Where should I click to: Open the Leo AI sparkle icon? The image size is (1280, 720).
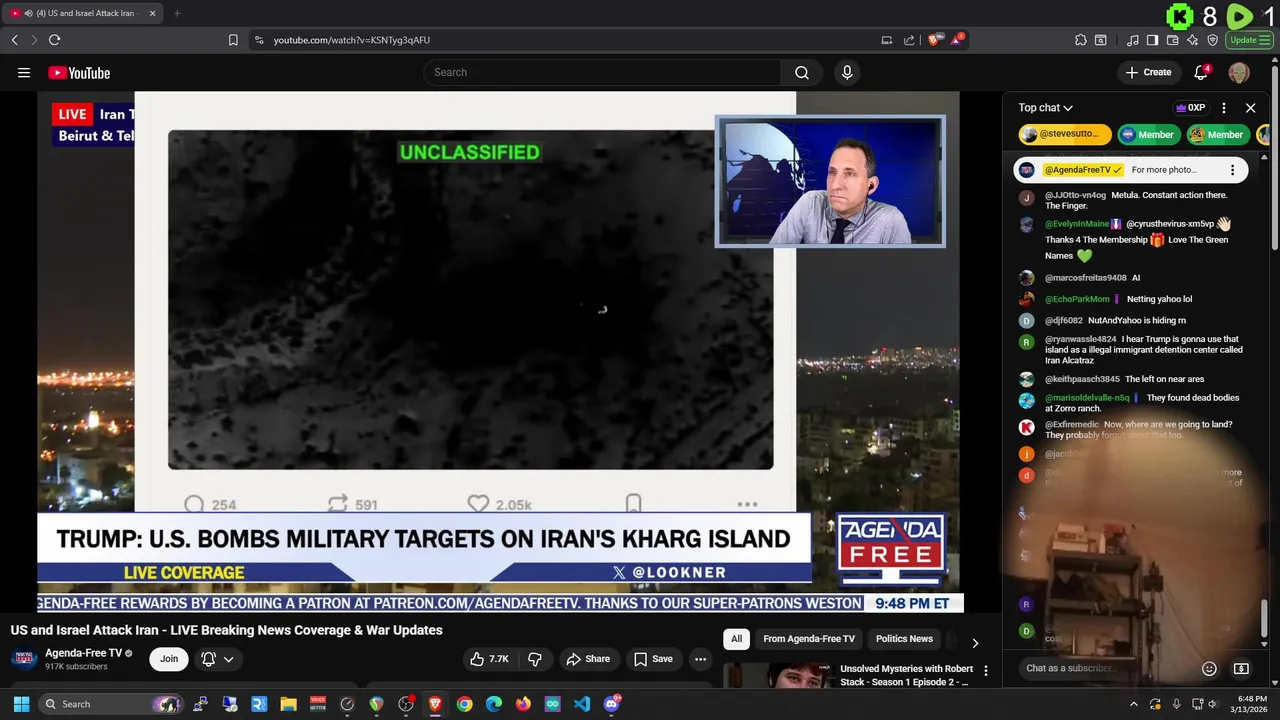coord(1193,40)
